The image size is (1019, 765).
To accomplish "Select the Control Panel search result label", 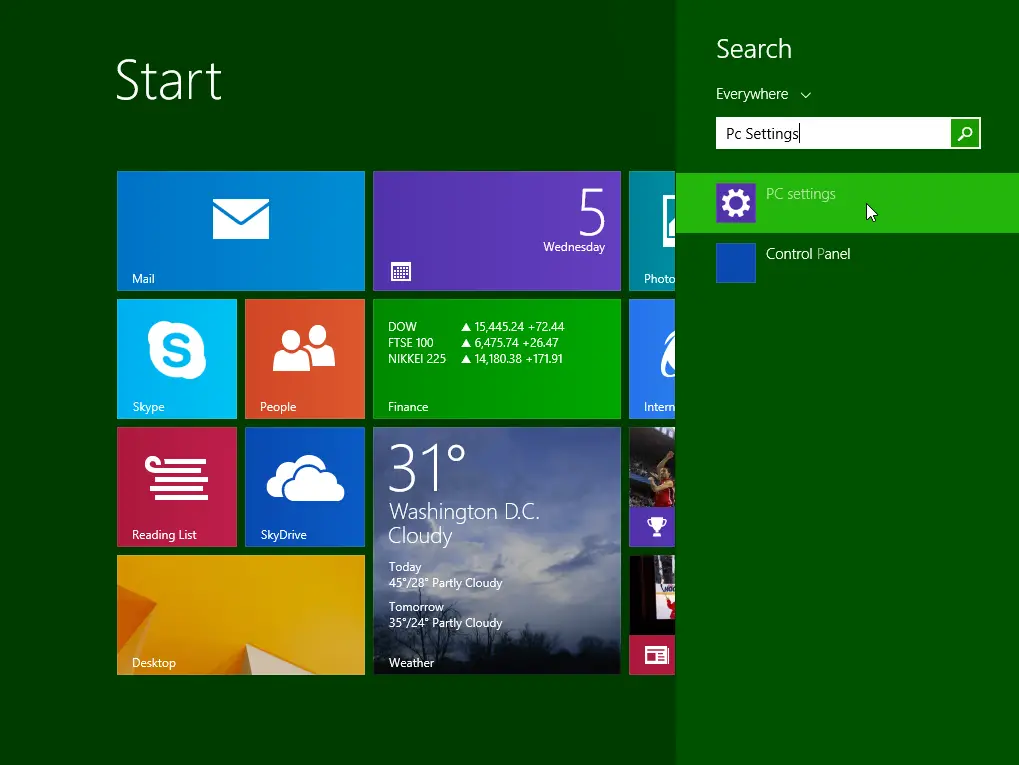I will [x=808, y=253].
